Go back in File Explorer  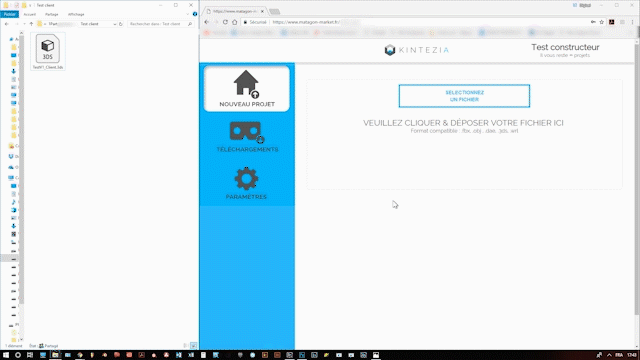click(7, 24)
